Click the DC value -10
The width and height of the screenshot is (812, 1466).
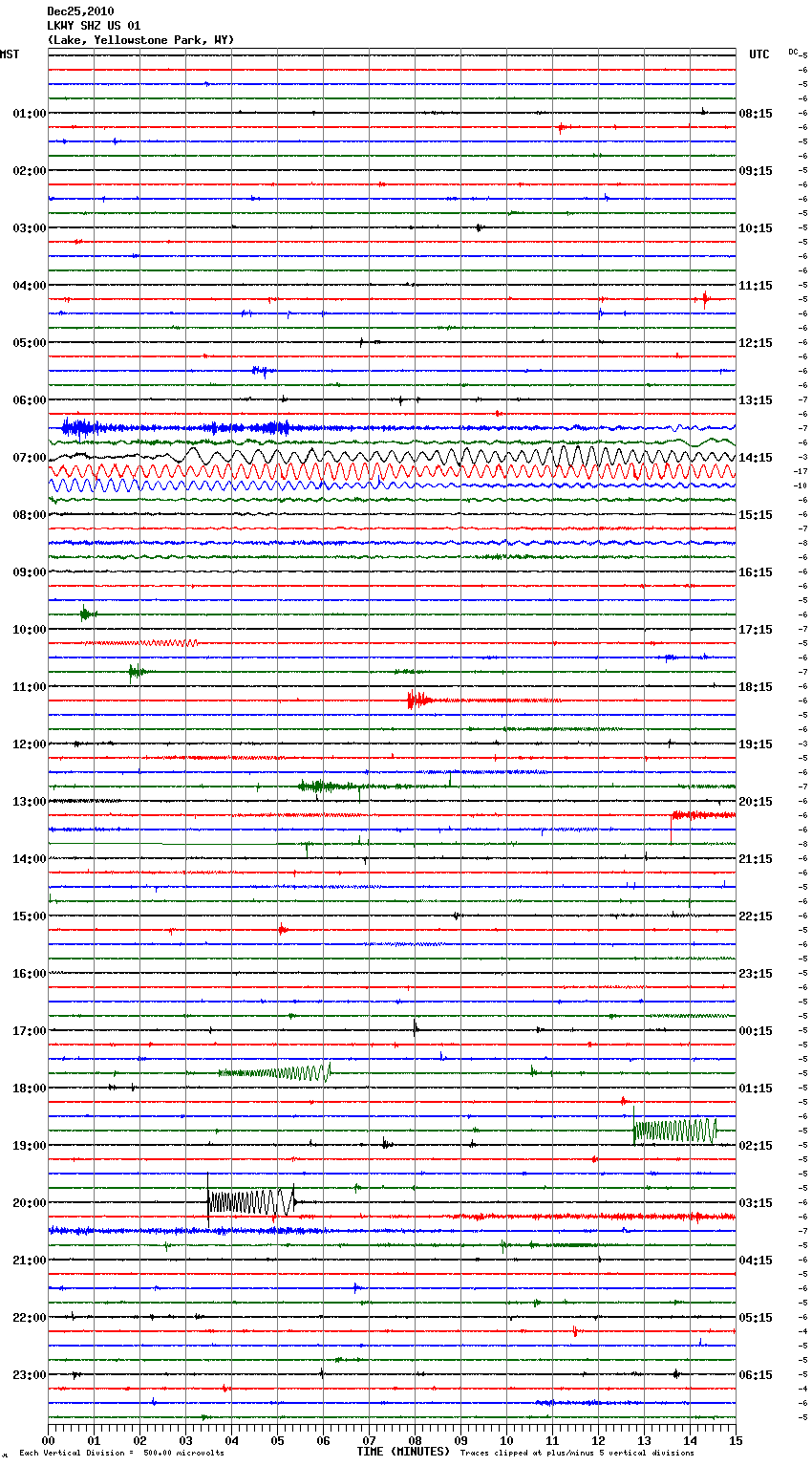click(801, 485)
